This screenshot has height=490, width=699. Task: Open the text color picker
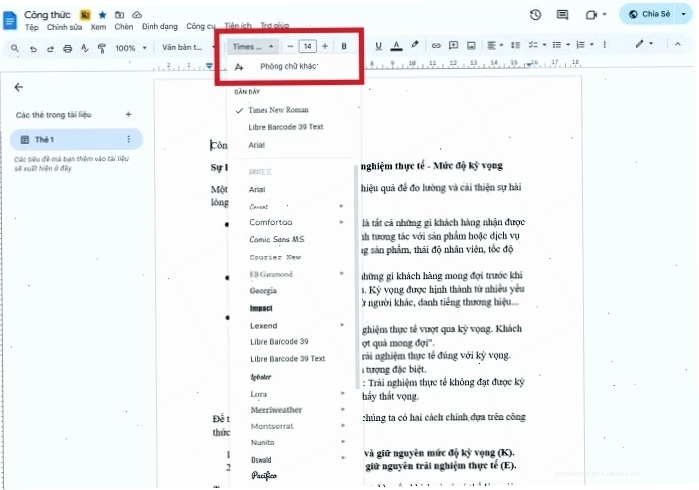396,45
